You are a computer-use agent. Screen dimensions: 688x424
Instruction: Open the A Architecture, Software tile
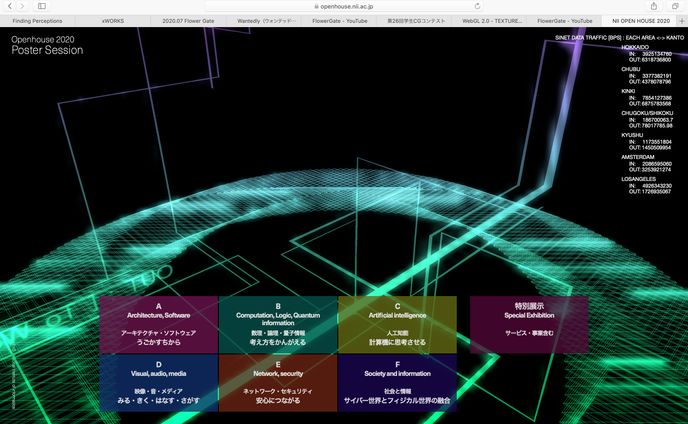tap(159, 323)
